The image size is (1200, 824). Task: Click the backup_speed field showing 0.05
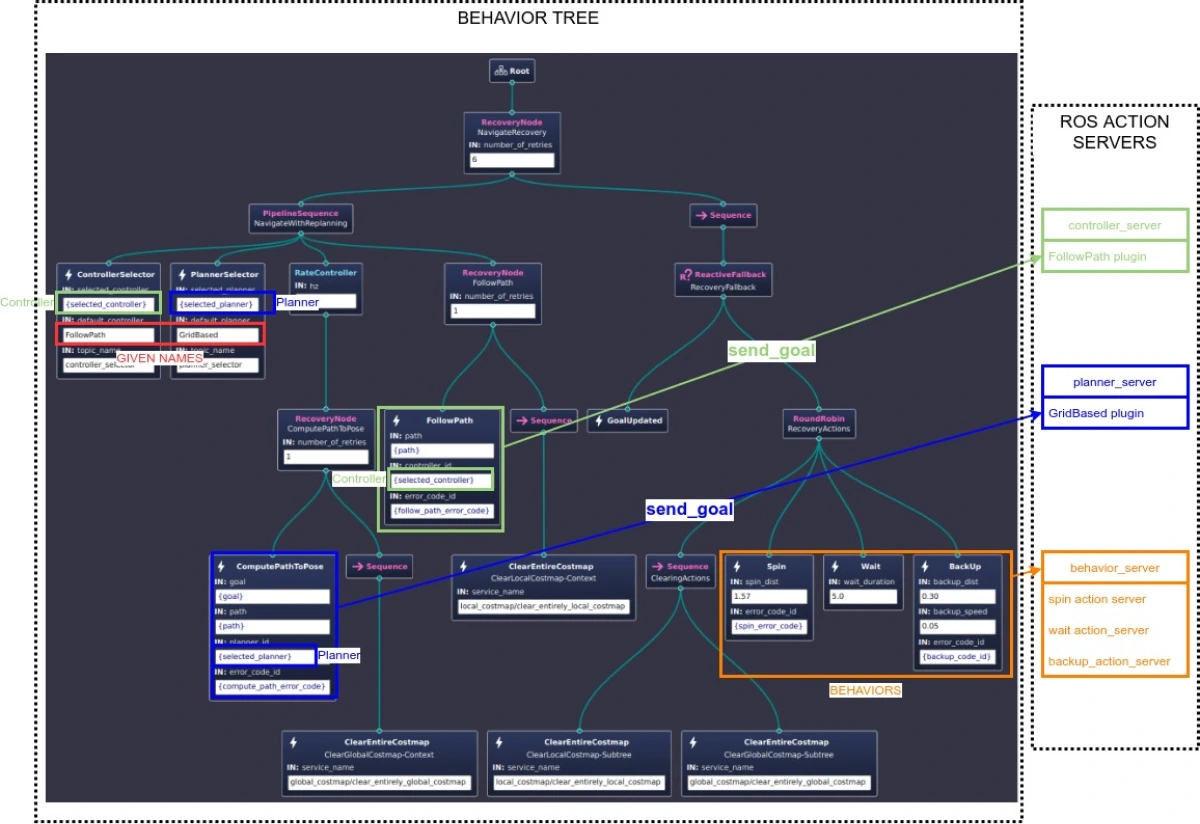coord(957,627)
